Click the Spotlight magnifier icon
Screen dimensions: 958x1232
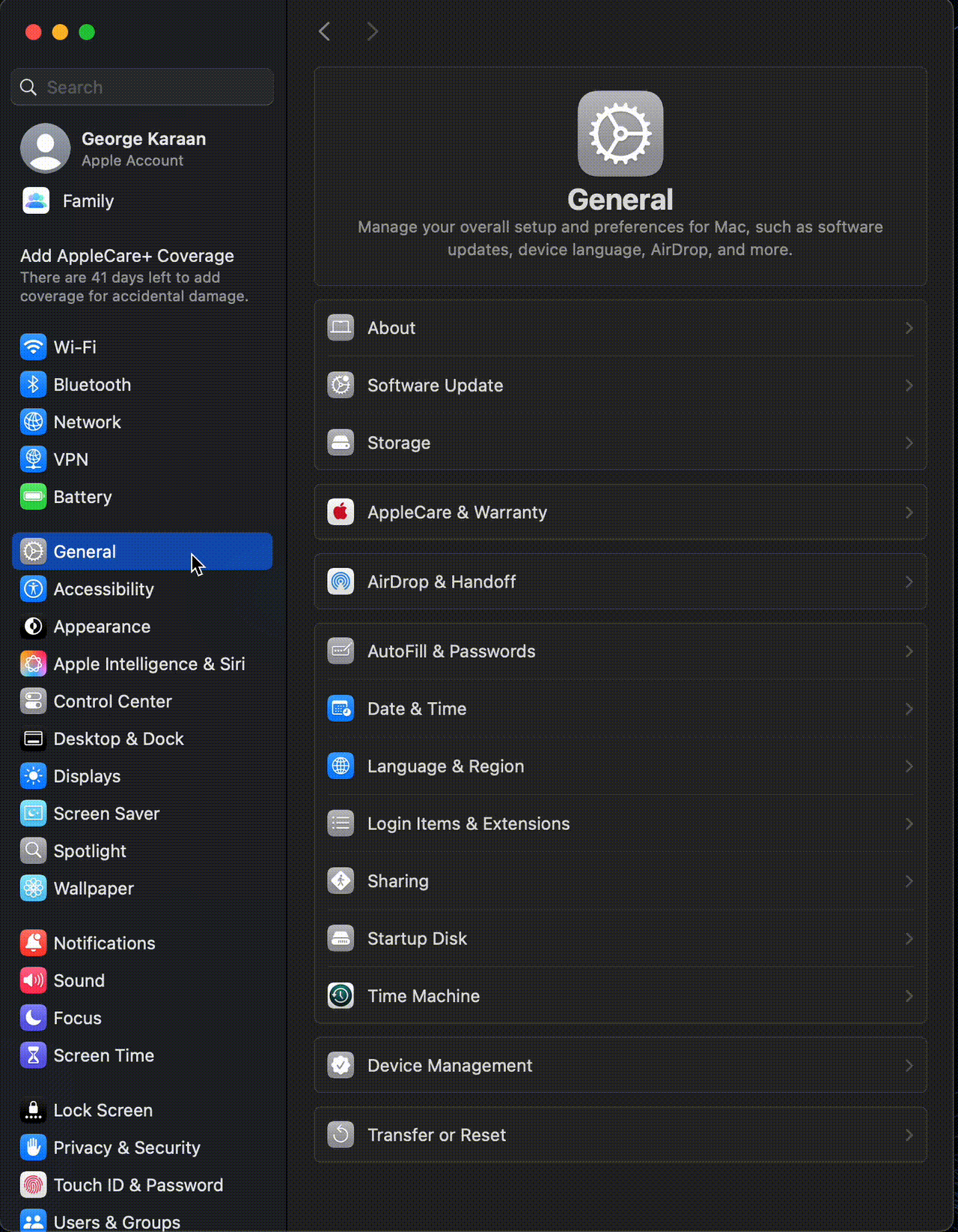pyautogui.click(x=33, y=851)
